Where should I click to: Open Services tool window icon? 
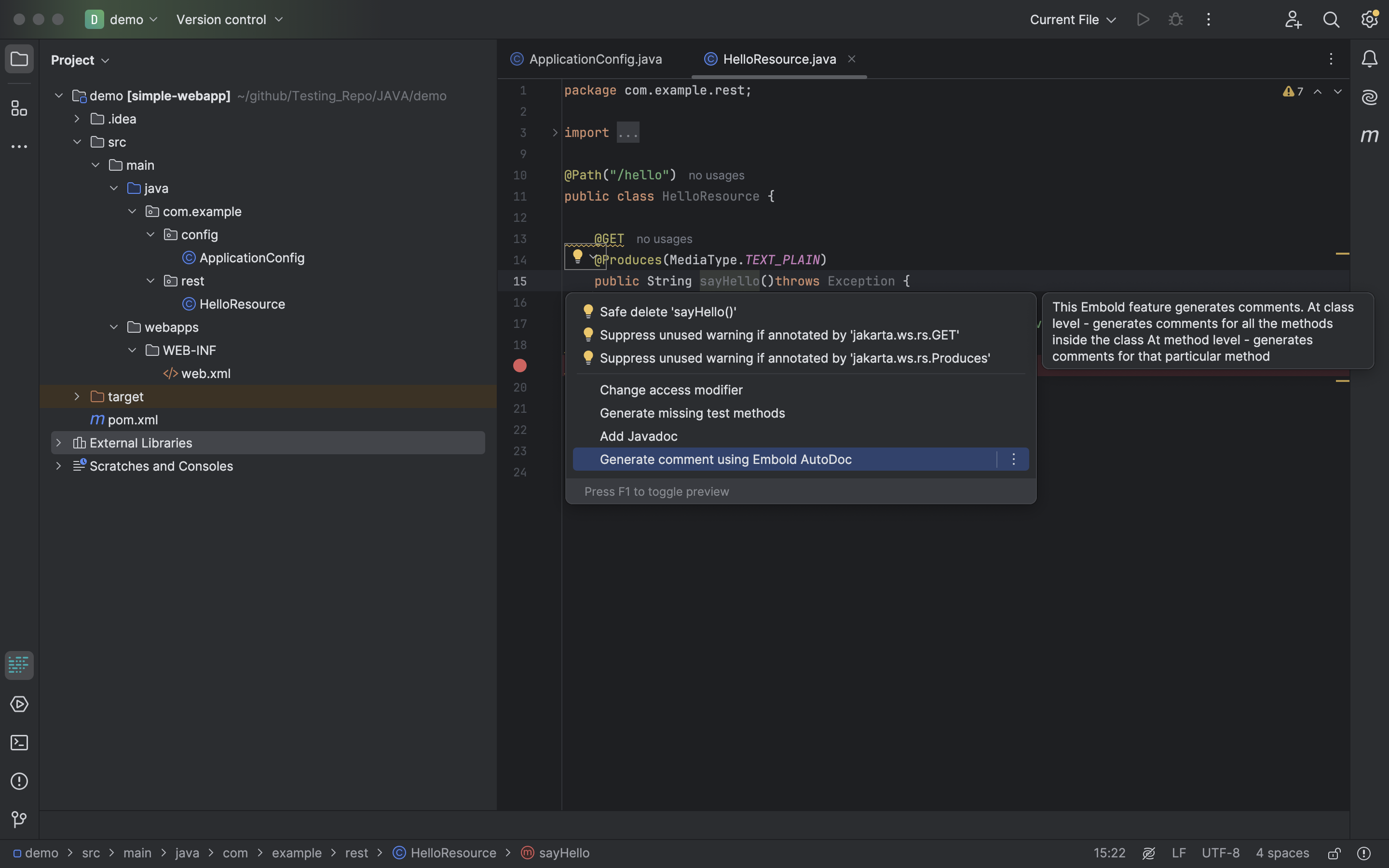point(19,705)
